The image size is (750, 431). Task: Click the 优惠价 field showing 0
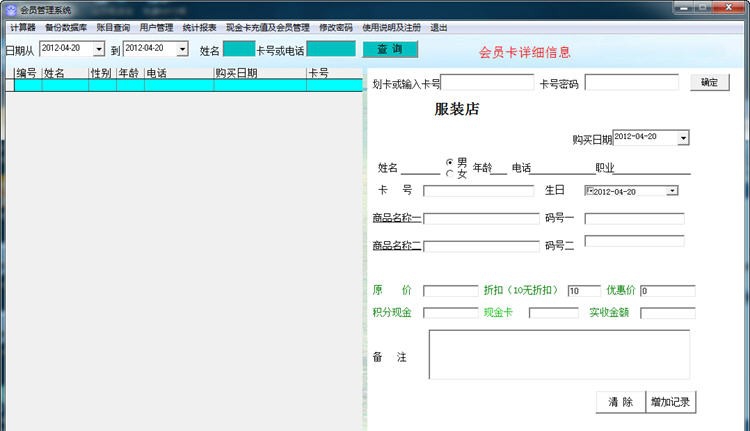coord(668,291)
